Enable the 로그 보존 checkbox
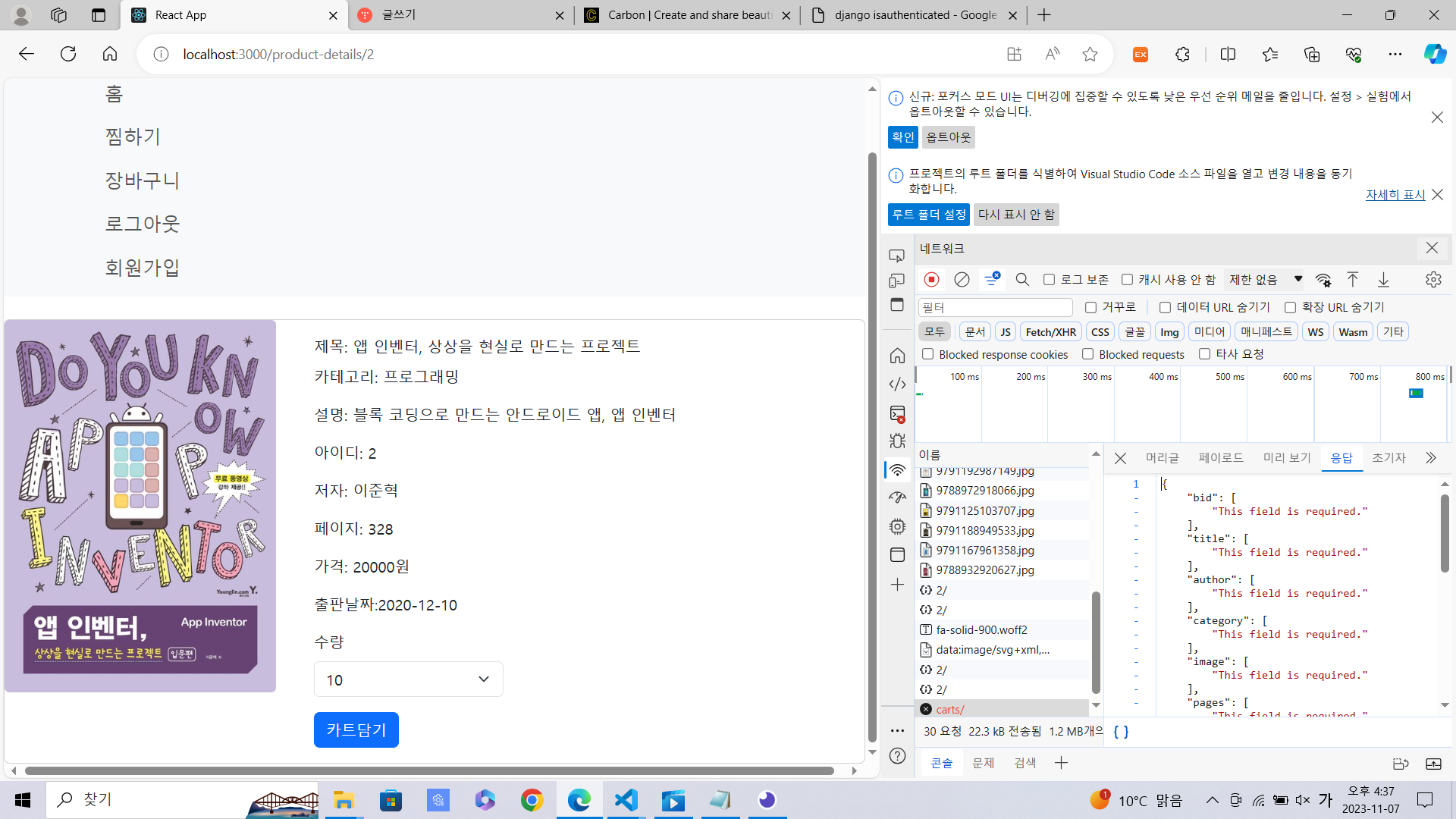This screenshot has width=1456, height=819. [x=1049, y=279]
